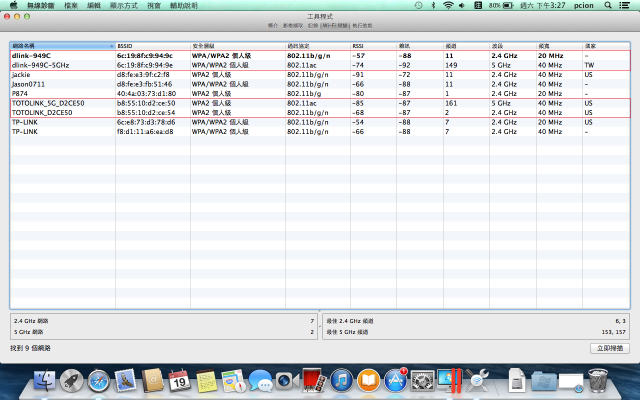This screenshot has width=640, height=400.
Task: Open 檔案 menu
Action: pyautogui.click(x=71, y=6)
